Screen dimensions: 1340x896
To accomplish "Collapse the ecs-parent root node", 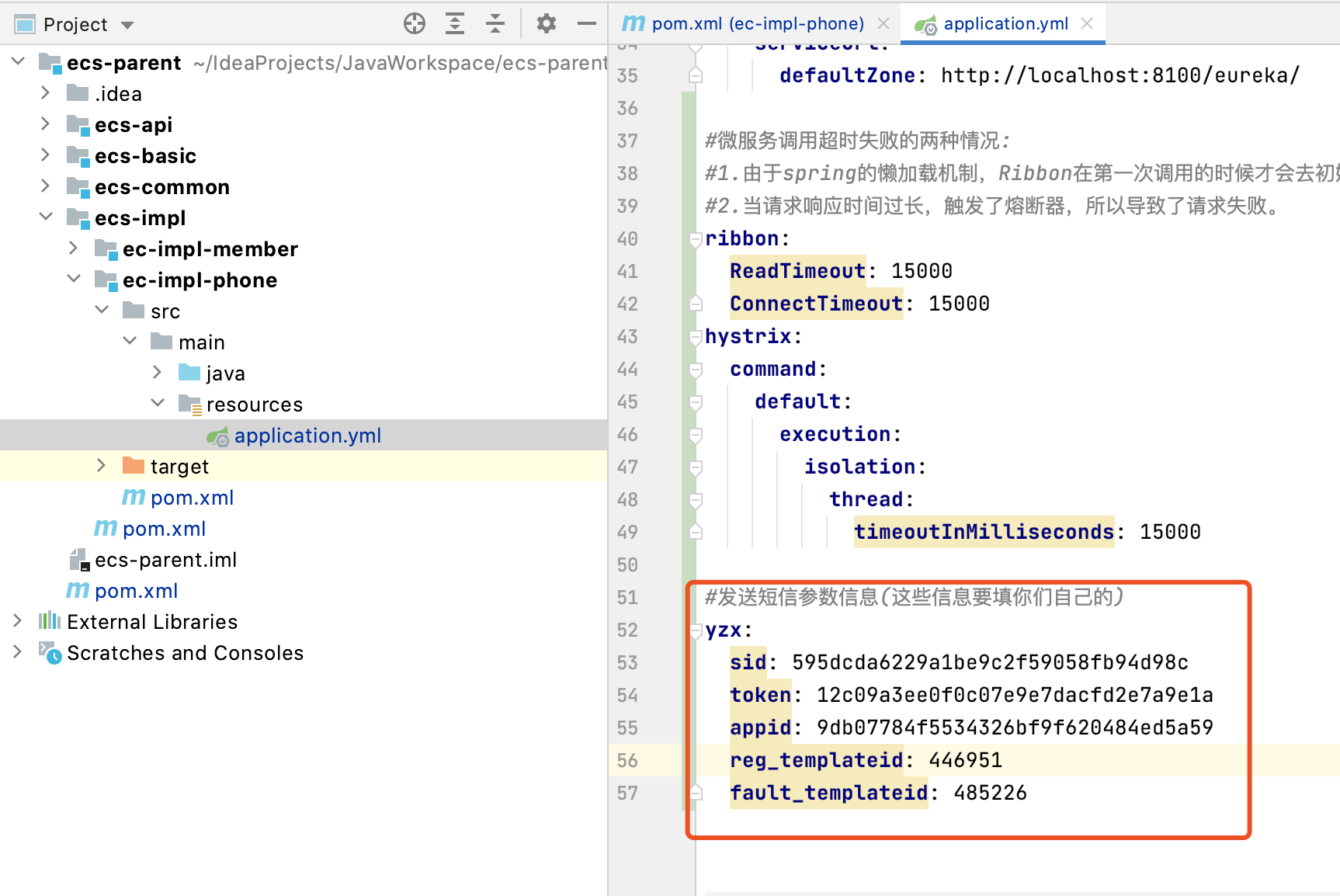I will [x=18, y=61].
